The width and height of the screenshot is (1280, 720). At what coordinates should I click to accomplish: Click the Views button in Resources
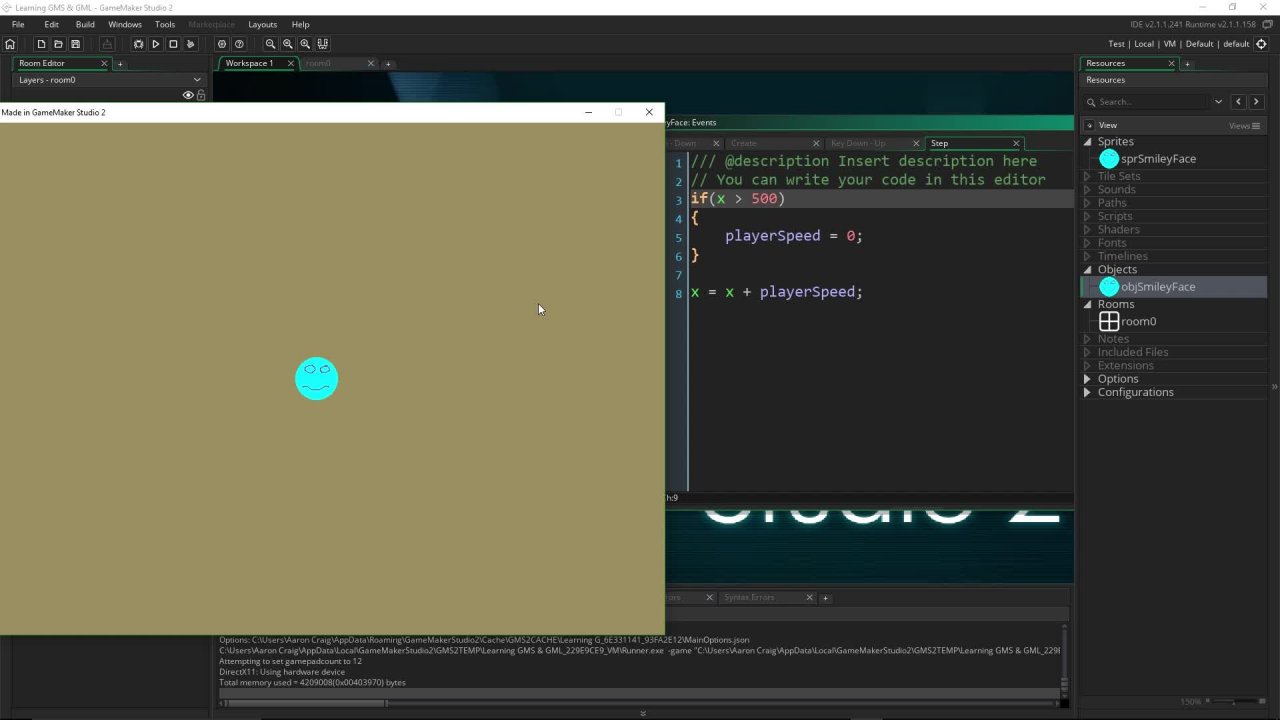click(1241, 126)
